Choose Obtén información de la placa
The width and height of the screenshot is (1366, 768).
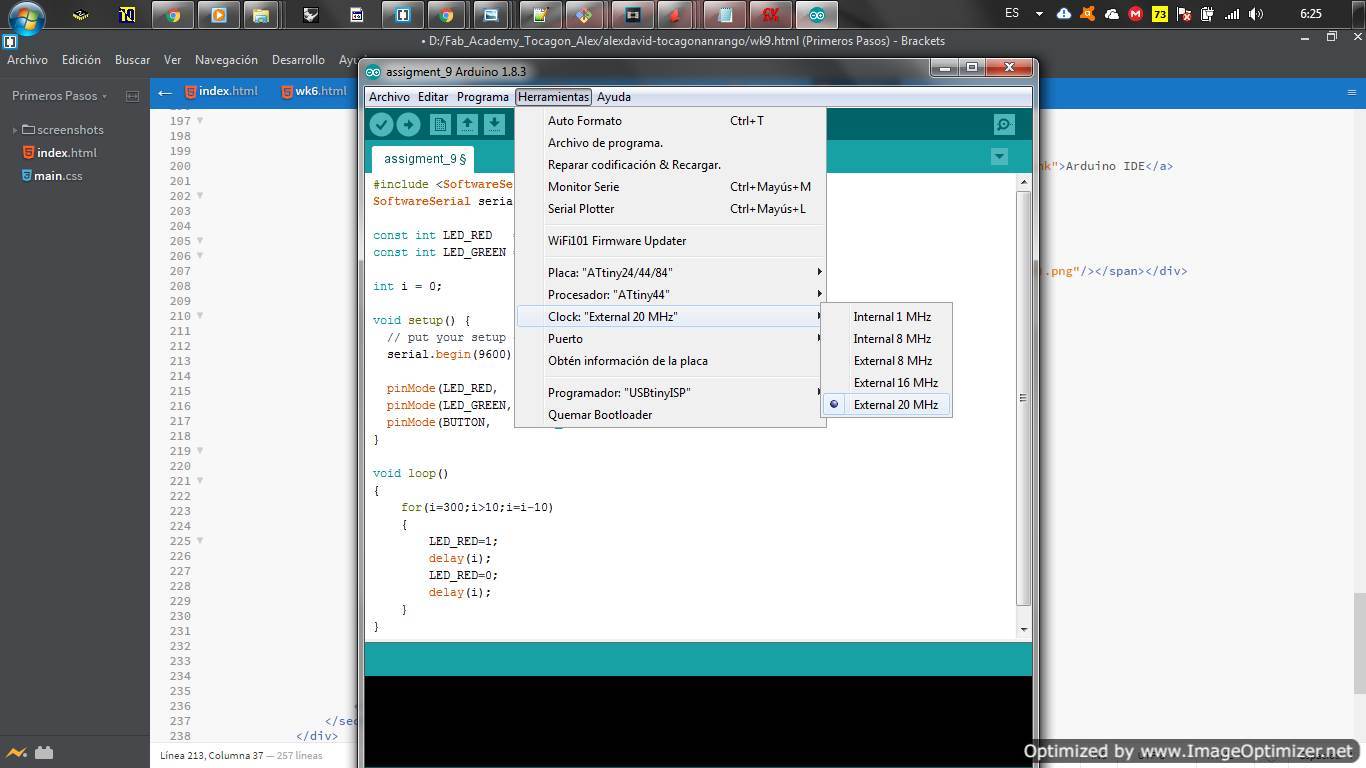pyautogui.click(x=670, y=361)
